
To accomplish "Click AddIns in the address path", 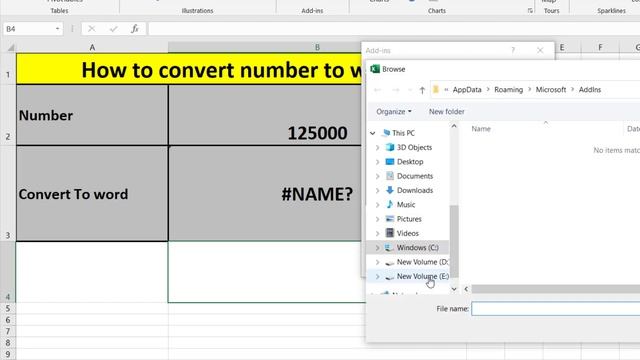I will (x=590, y=90).
